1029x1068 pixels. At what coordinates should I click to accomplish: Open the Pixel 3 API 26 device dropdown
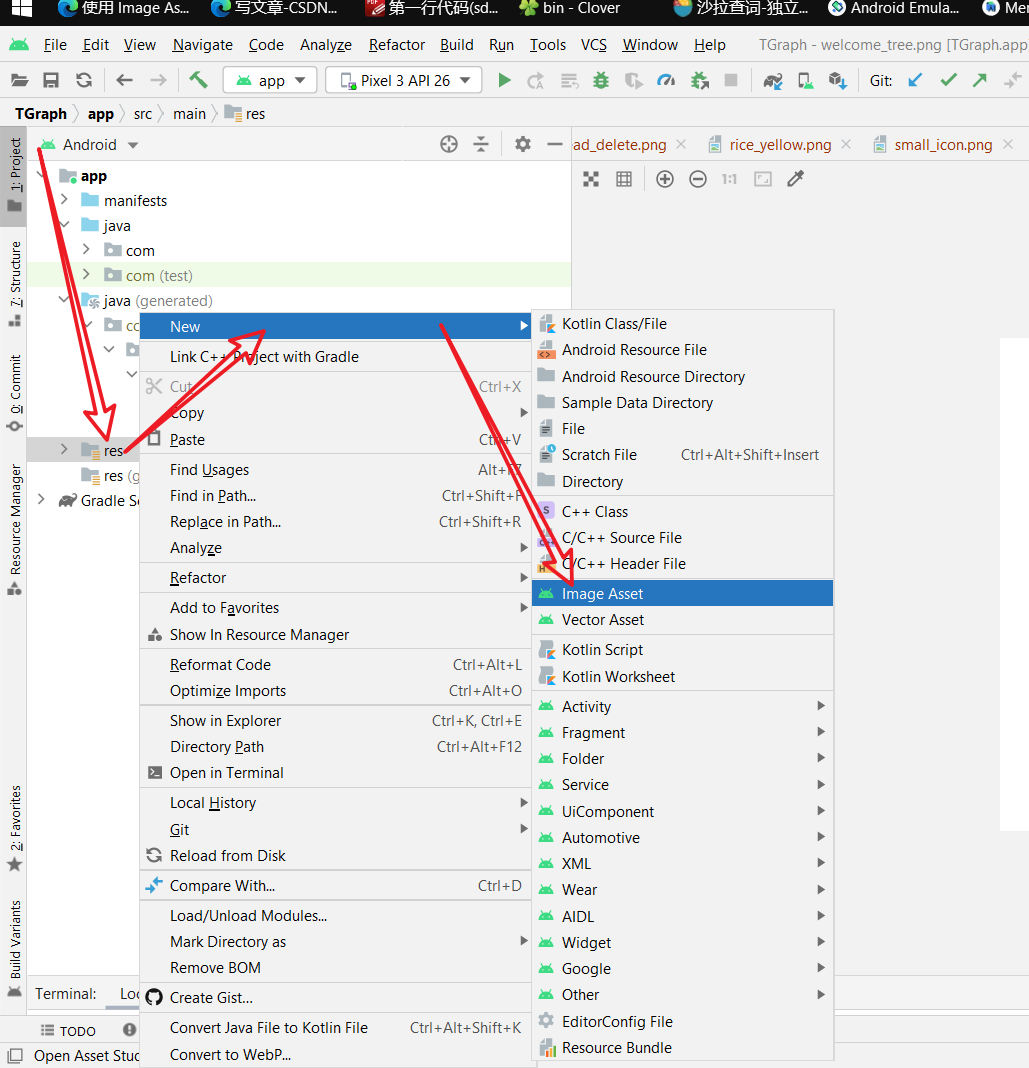[403, 80]
